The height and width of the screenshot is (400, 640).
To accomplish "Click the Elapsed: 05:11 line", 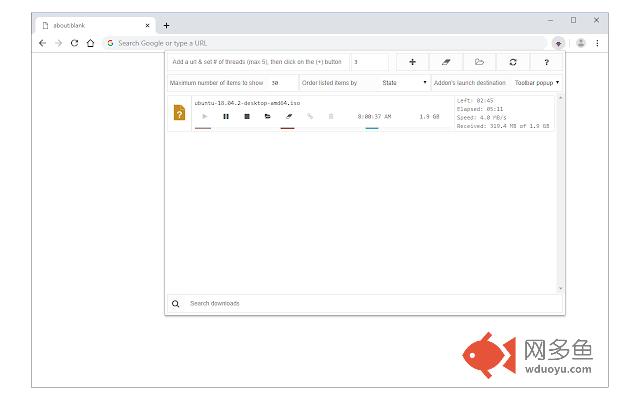I will click(x=480, y=109).
